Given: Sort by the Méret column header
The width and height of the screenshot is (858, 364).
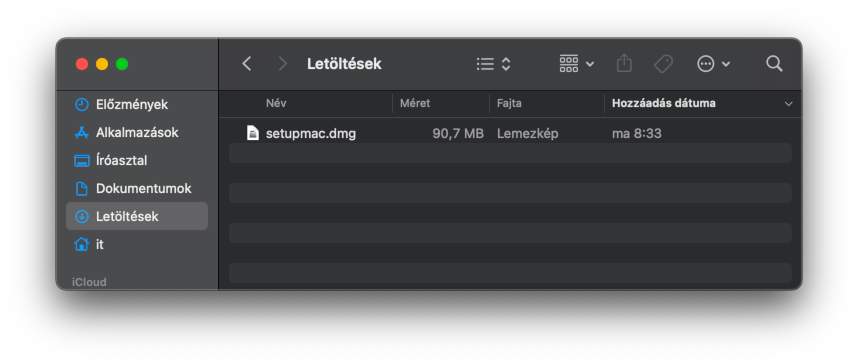Looking at the screenshot, I should tap(415, 103).
